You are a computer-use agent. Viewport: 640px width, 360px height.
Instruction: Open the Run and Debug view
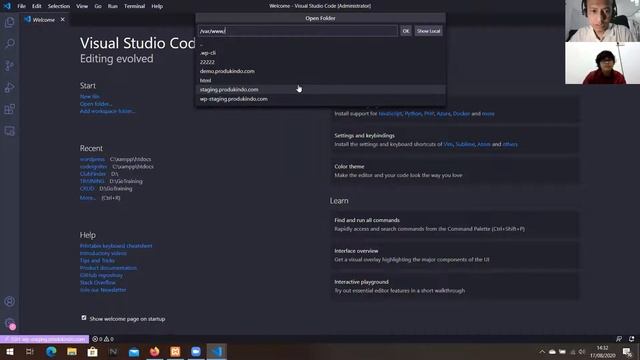(x=10, y=87)
